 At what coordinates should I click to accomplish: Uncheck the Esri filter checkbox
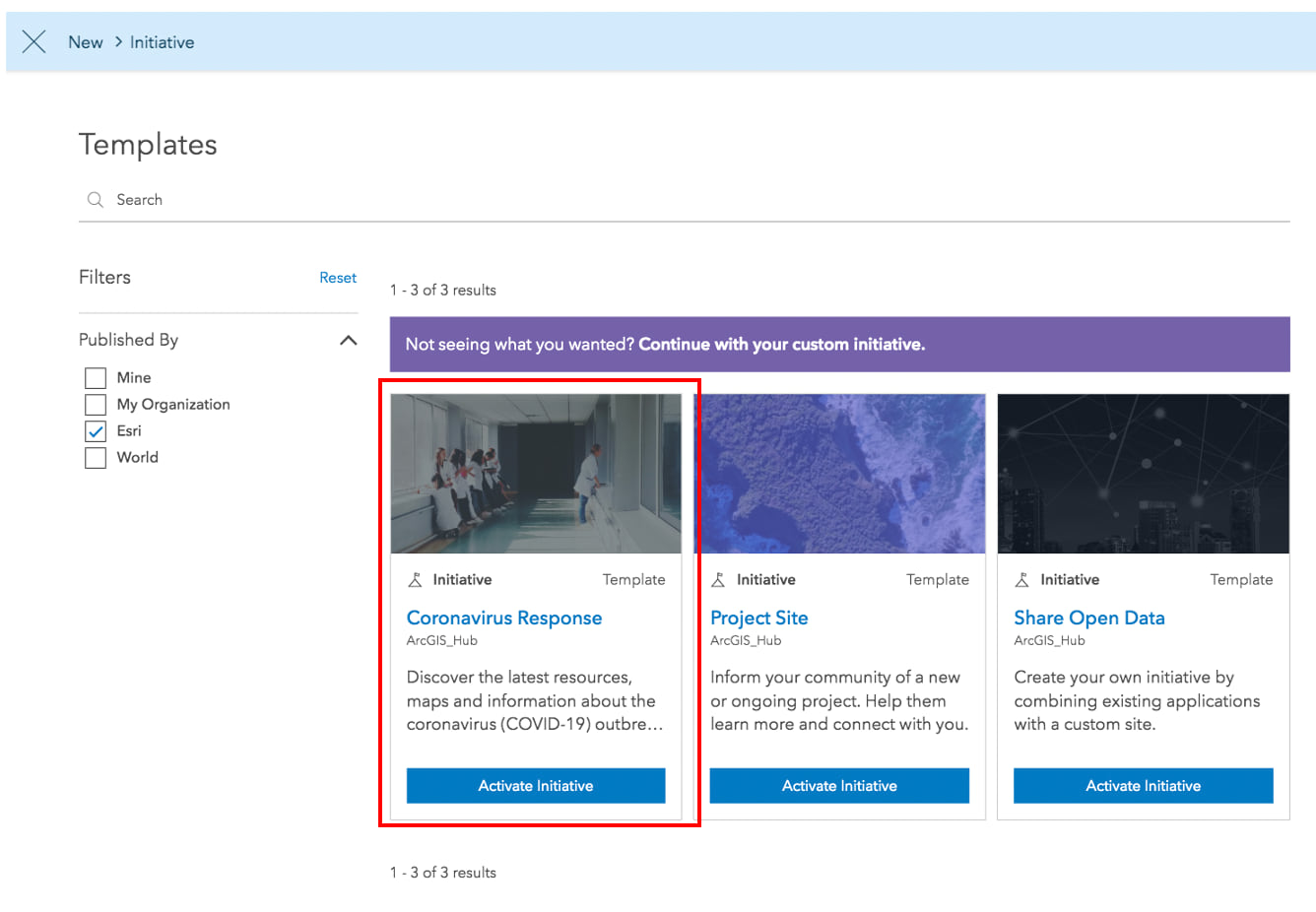[96, 431]
